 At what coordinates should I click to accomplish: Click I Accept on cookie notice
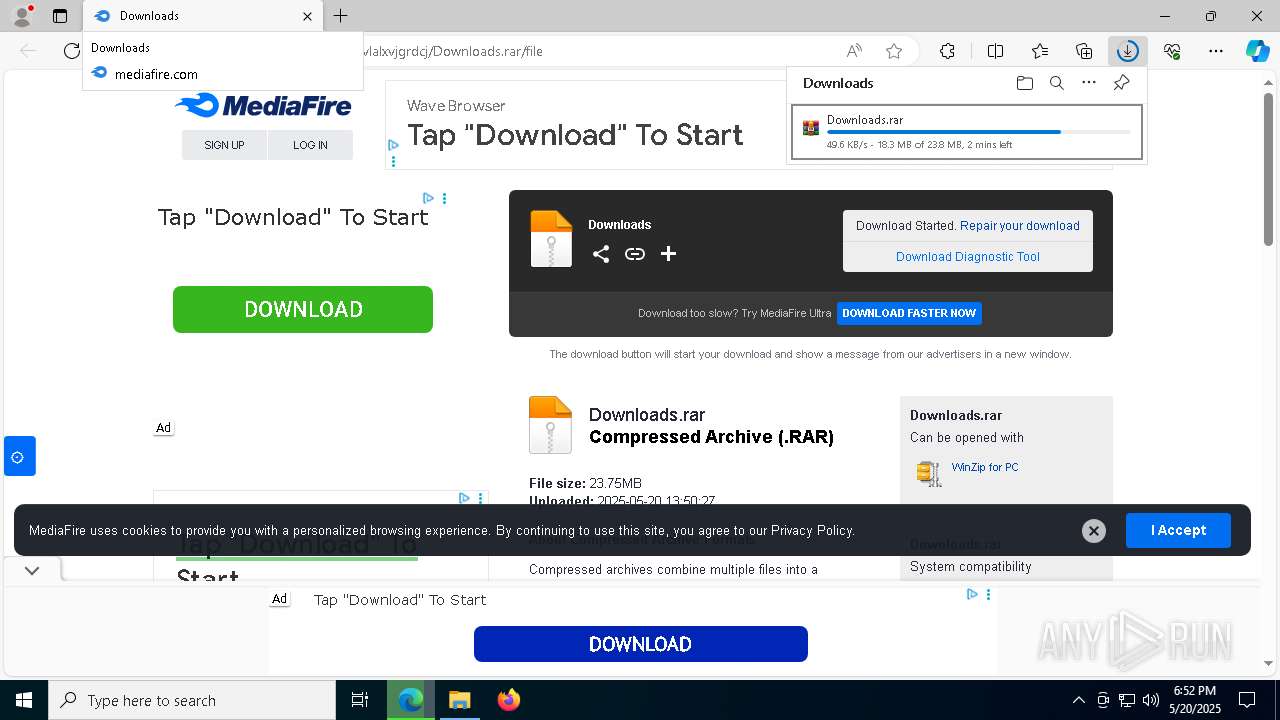tap(1178, 530)
